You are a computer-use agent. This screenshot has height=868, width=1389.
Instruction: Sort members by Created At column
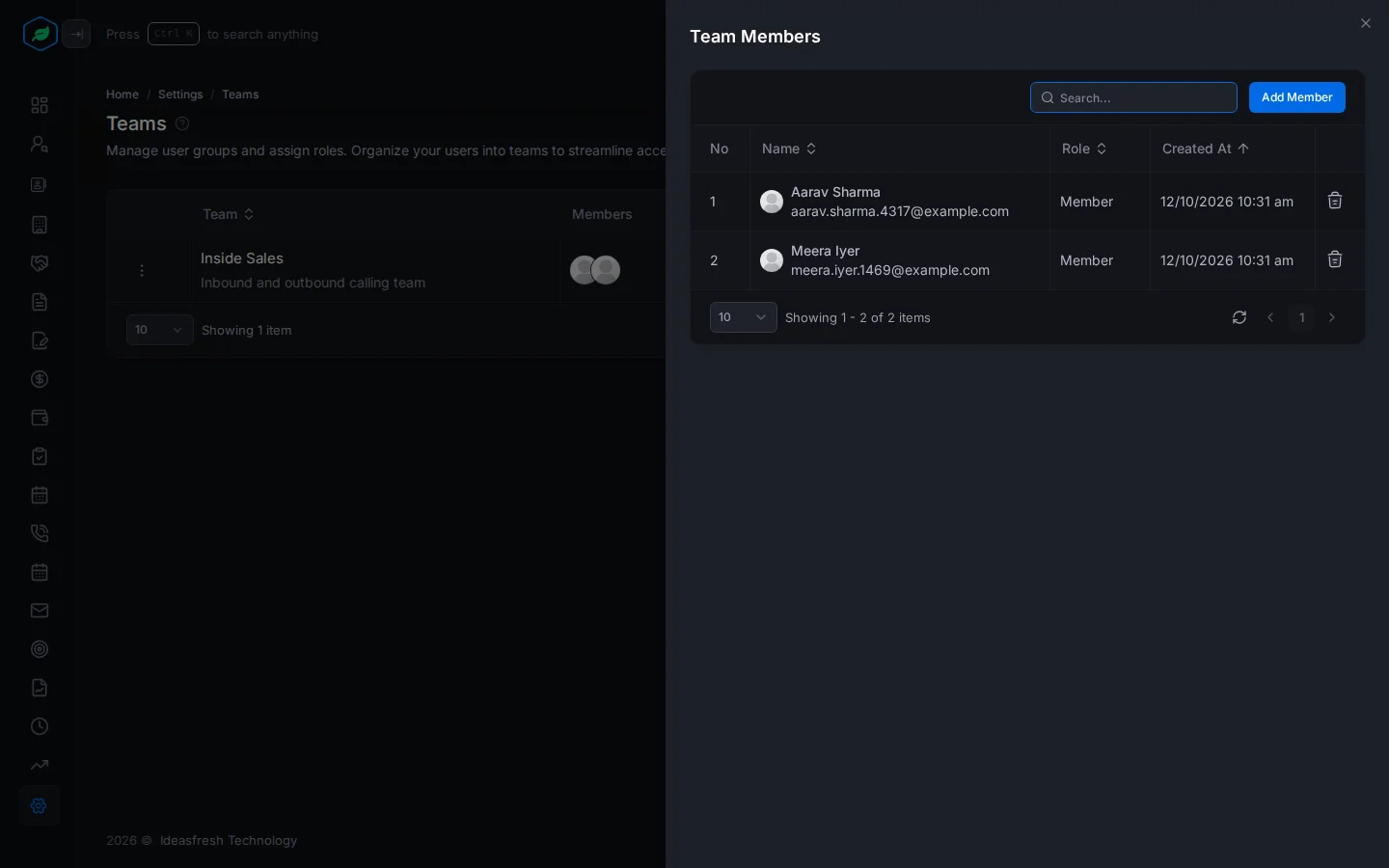[x=1206, y=149]
